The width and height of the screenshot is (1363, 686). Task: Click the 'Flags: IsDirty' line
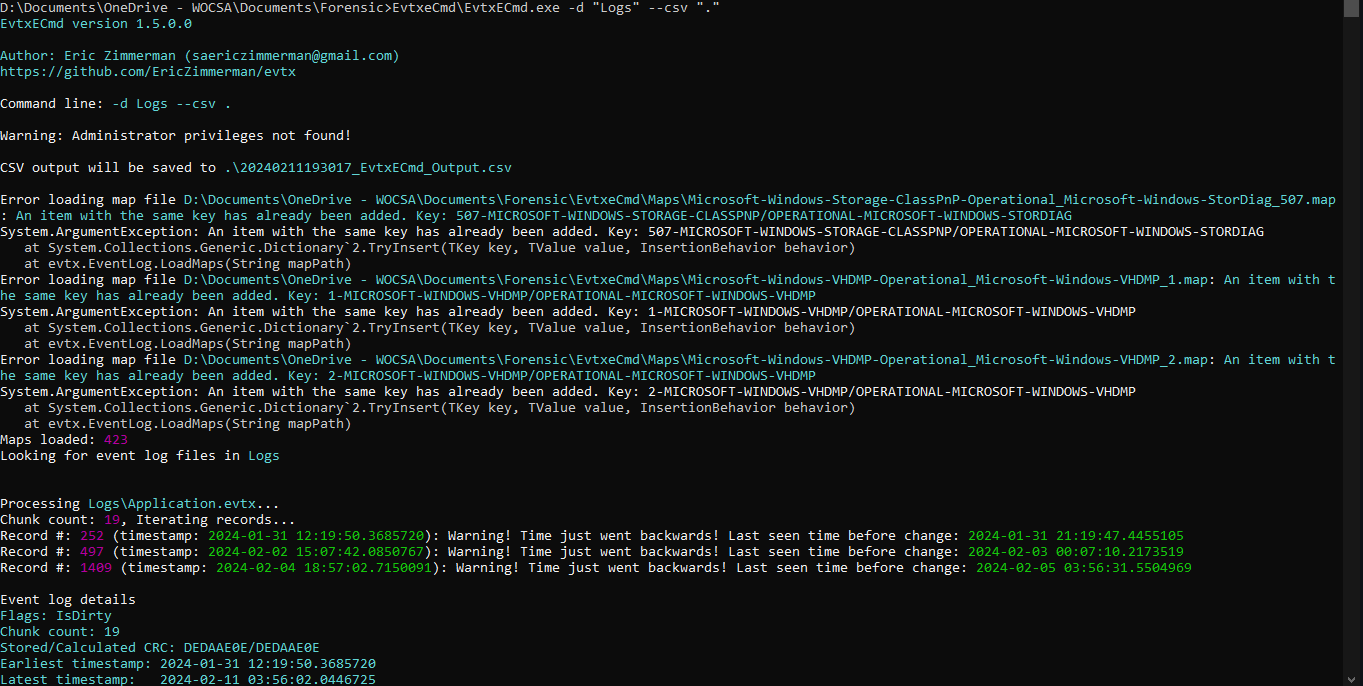pyautogui.click(x=55, y=616)
